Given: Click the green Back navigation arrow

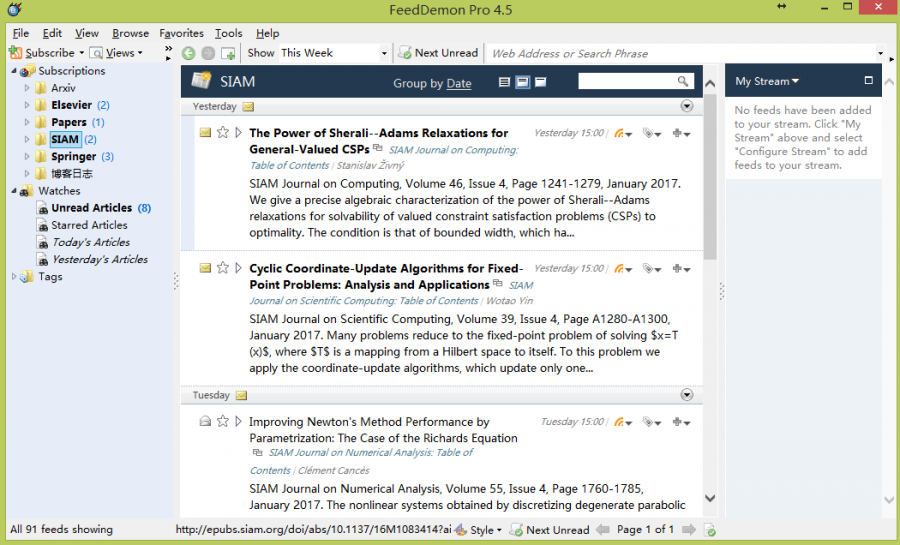Looking at the screenshot, I should point(188,53).
